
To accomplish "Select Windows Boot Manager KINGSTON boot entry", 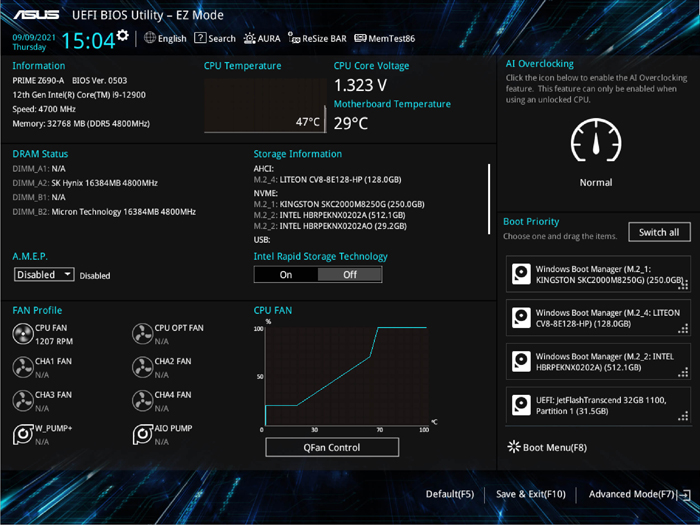I will coord(598,274).
